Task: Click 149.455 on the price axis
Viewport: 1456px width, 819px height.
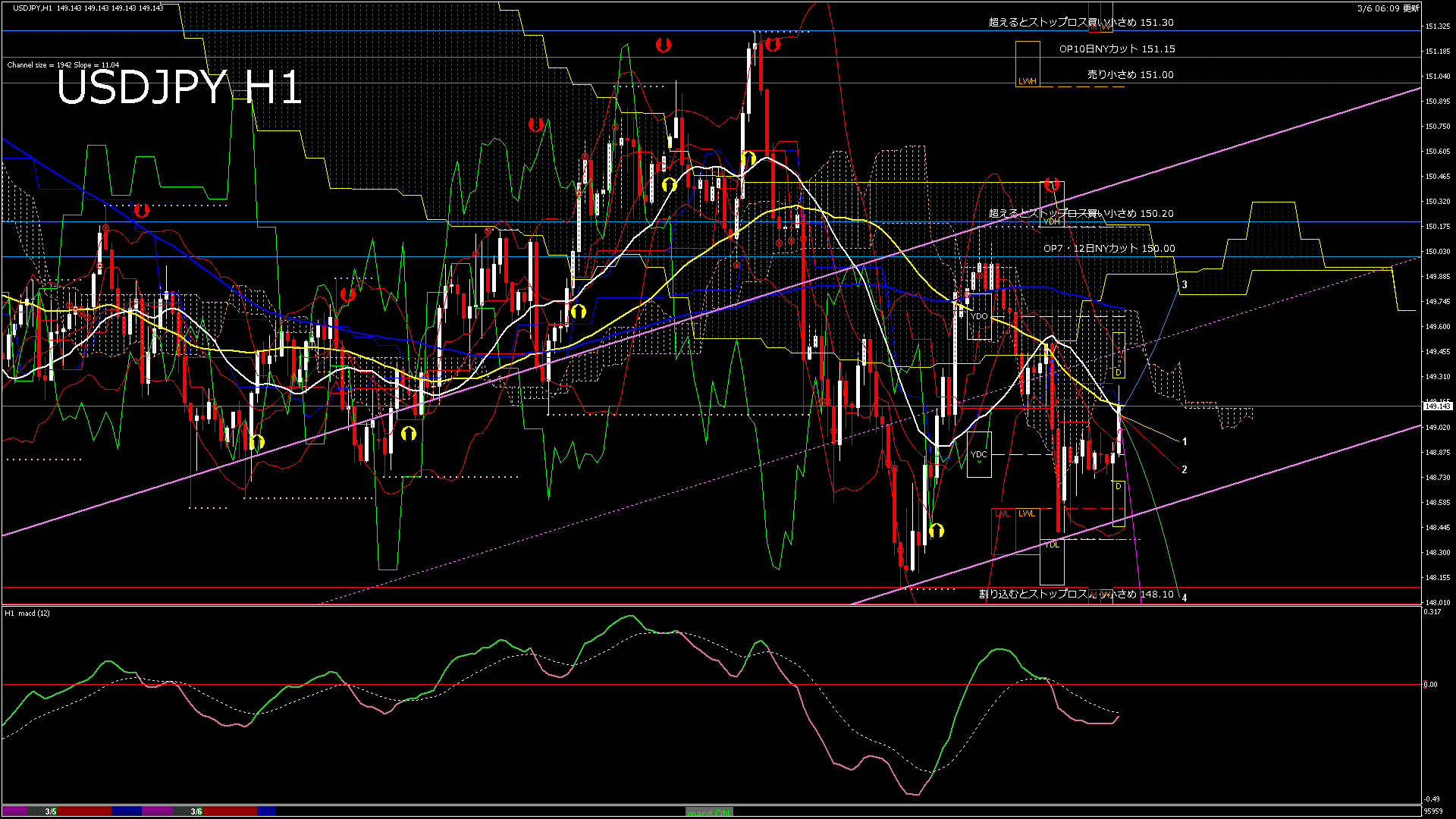Action: pyautogui.click(x=1438, y=352)
